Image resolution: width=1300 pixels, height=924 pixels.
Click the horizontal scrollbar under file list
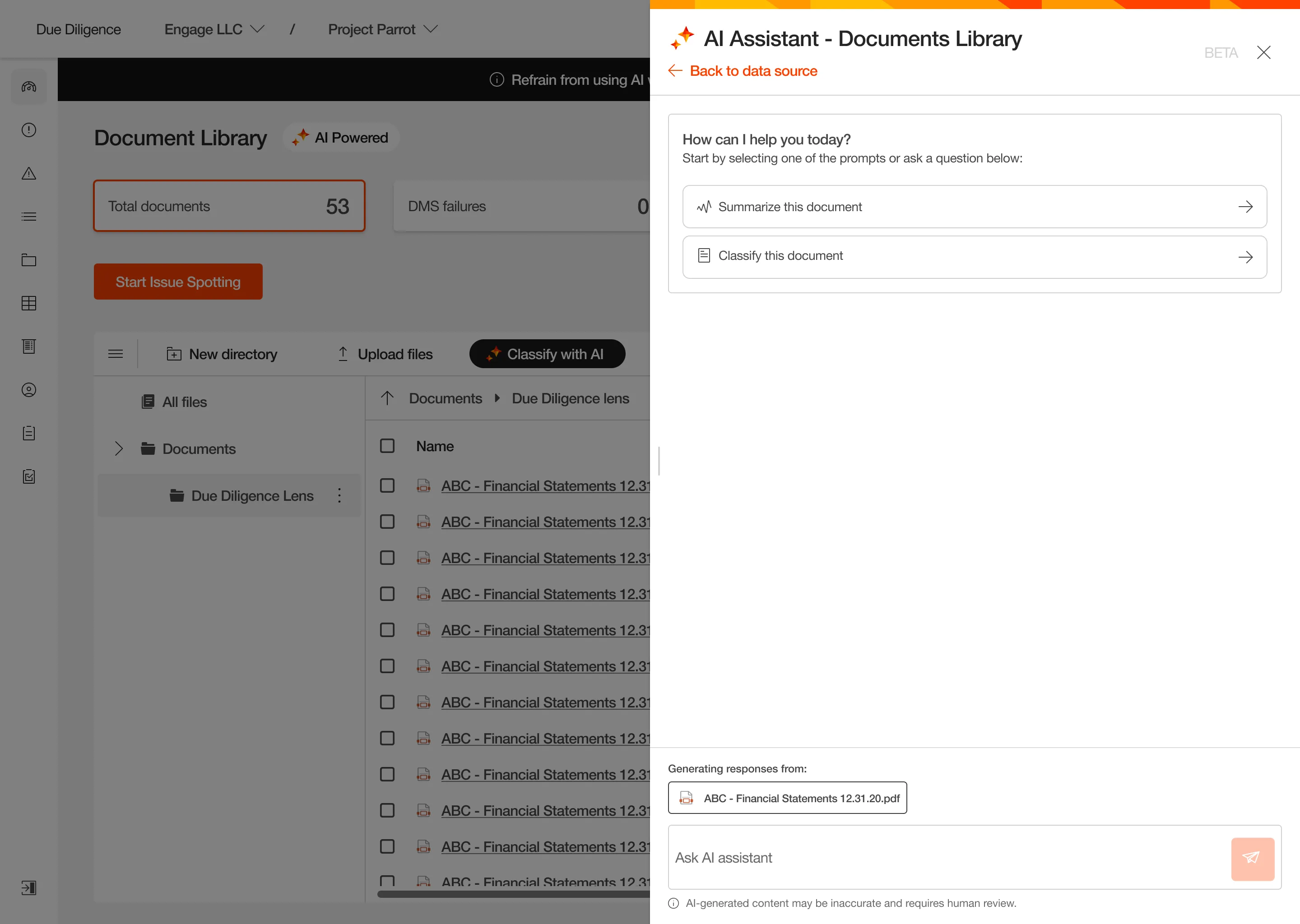coord(512,894)
